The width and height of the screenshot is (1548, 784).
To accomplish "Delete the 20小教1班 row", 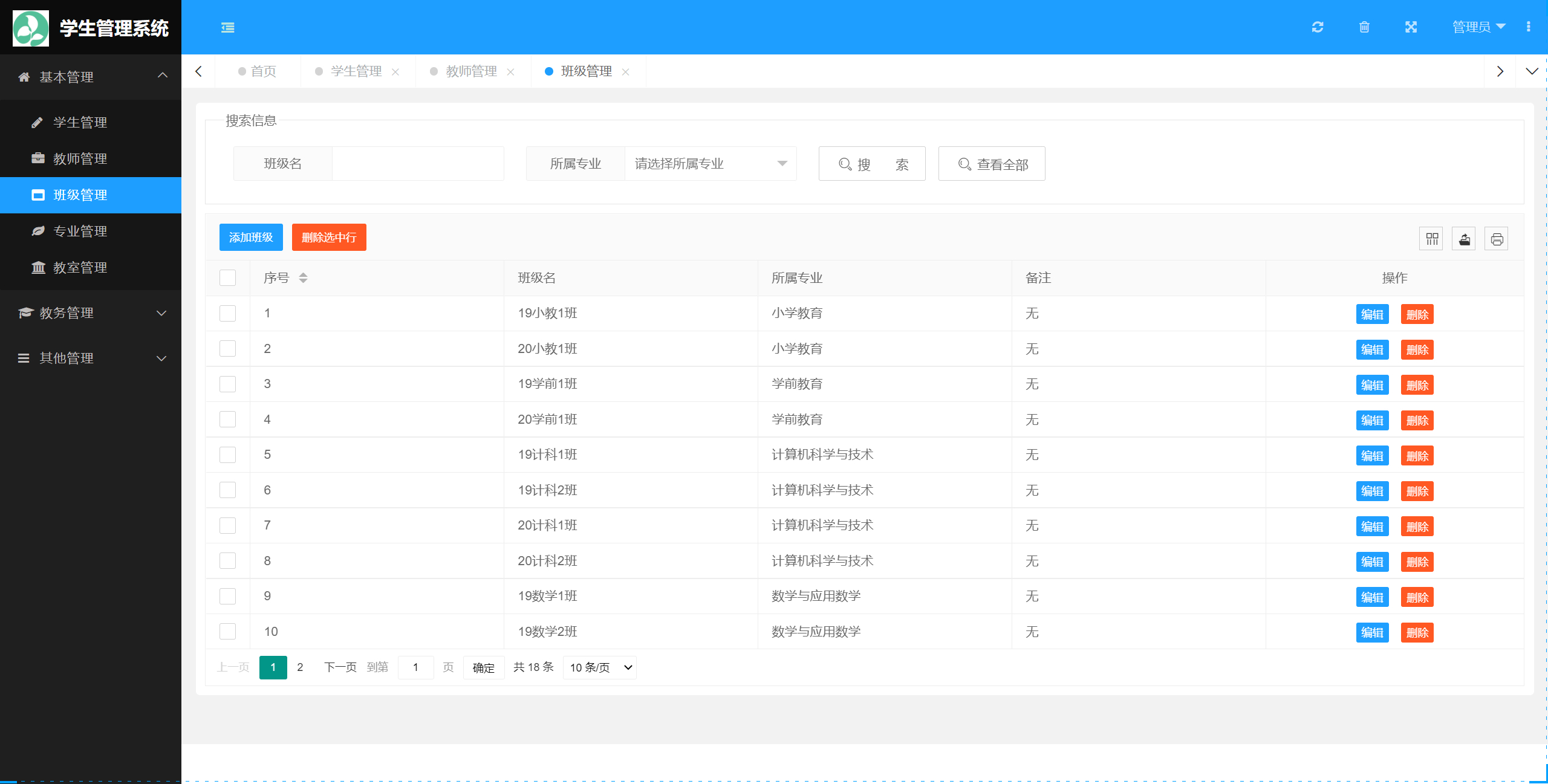I will pyautogui.click(x=1417, y=350).
